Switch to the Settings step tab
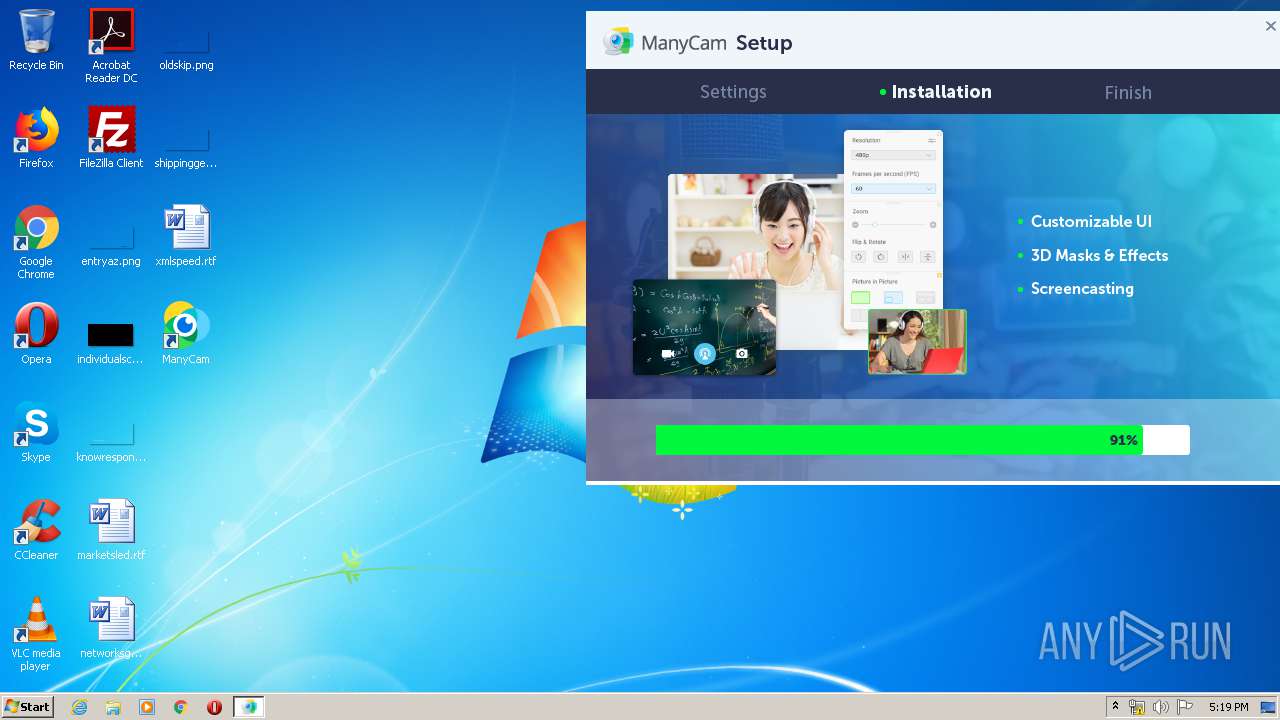 click(x=733, y=92)
